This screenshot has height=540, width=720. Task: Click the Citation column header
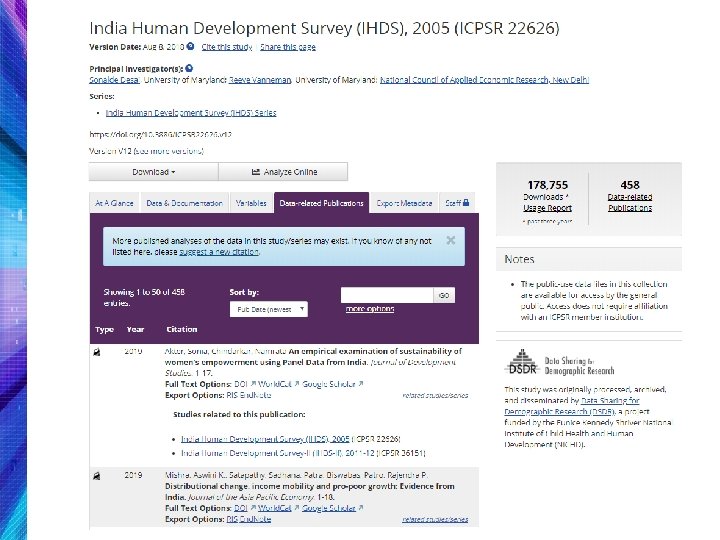(182, 329)
